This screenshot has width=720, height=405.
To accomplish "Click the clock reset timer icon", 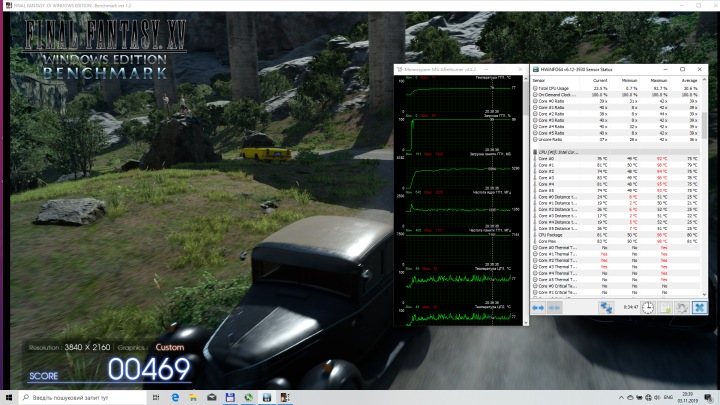I will click(648, 307).
